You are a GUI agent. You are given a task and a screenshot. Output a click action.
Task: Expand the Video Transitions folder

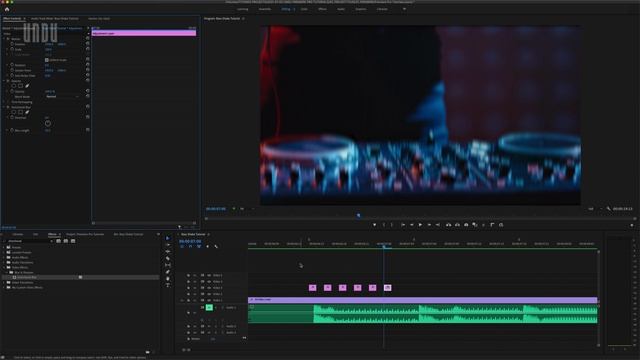point(4,282)
